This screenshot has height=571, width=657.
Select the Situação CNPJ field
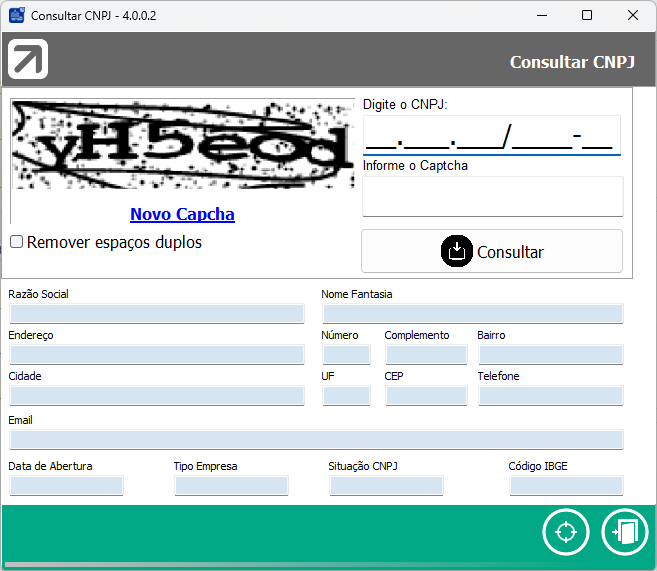click(x=386, y=486)
